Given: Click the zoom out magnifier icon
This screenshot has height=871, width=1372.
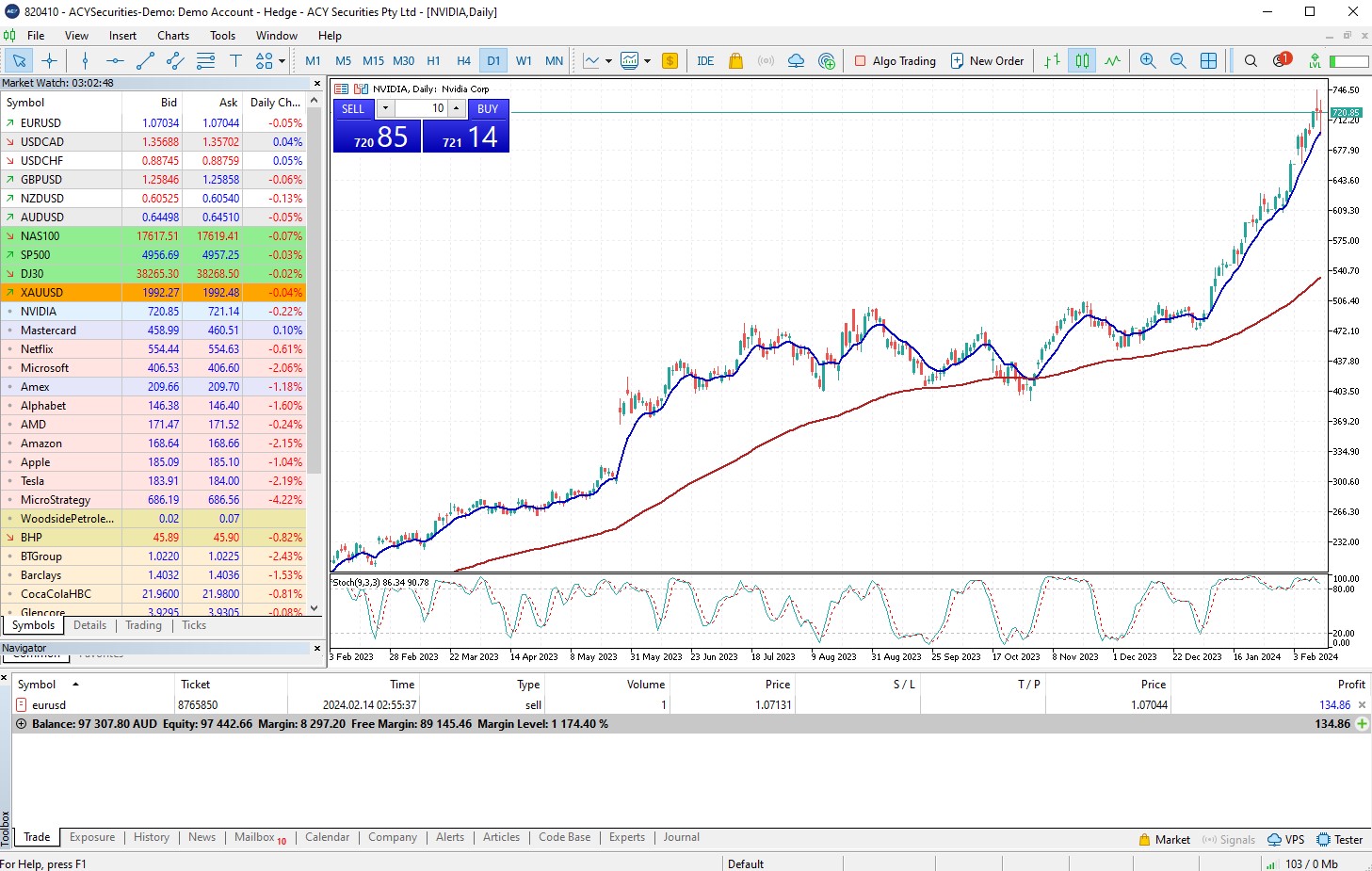Looking at the screenshot, I should coord(1178,61).
